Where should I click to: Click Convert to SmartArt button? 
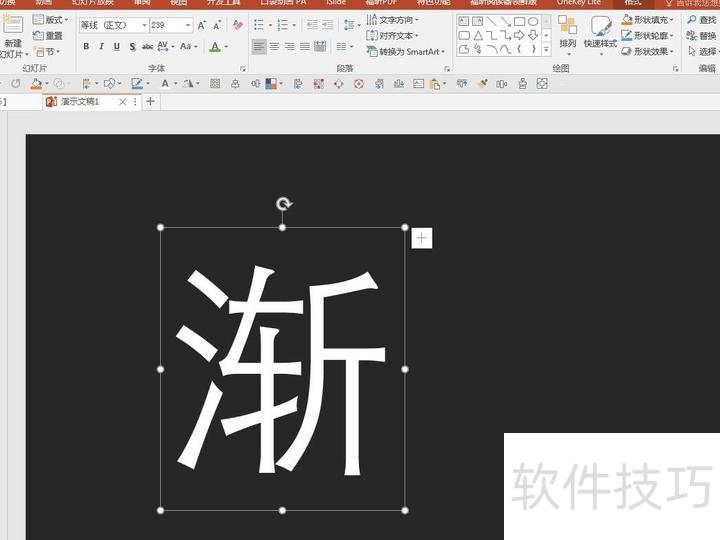tap(405, 52)
